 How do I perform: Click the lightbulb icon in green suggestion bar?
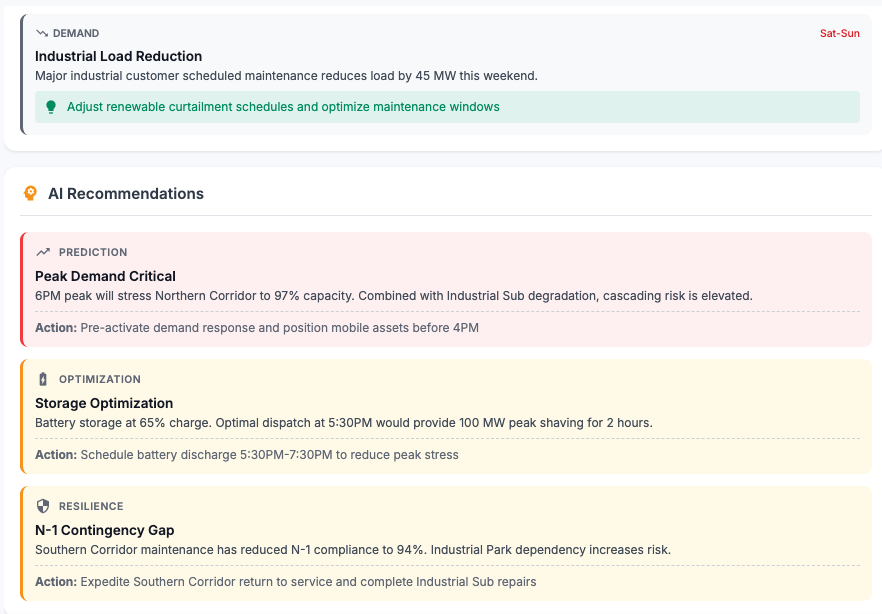51,107
